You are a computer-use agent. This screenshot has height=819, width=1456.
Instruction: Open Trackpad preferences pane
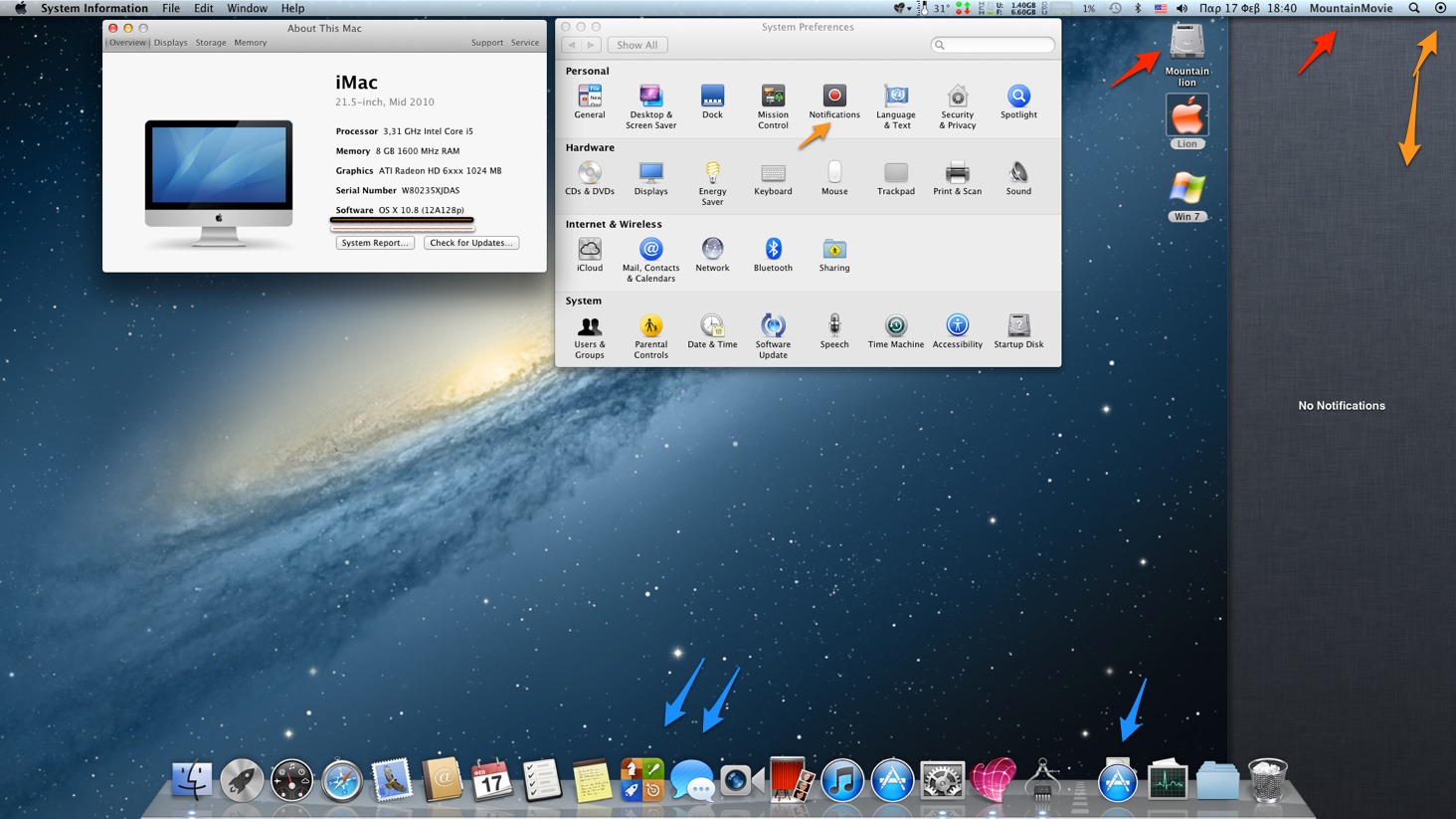tap(895, 178)
